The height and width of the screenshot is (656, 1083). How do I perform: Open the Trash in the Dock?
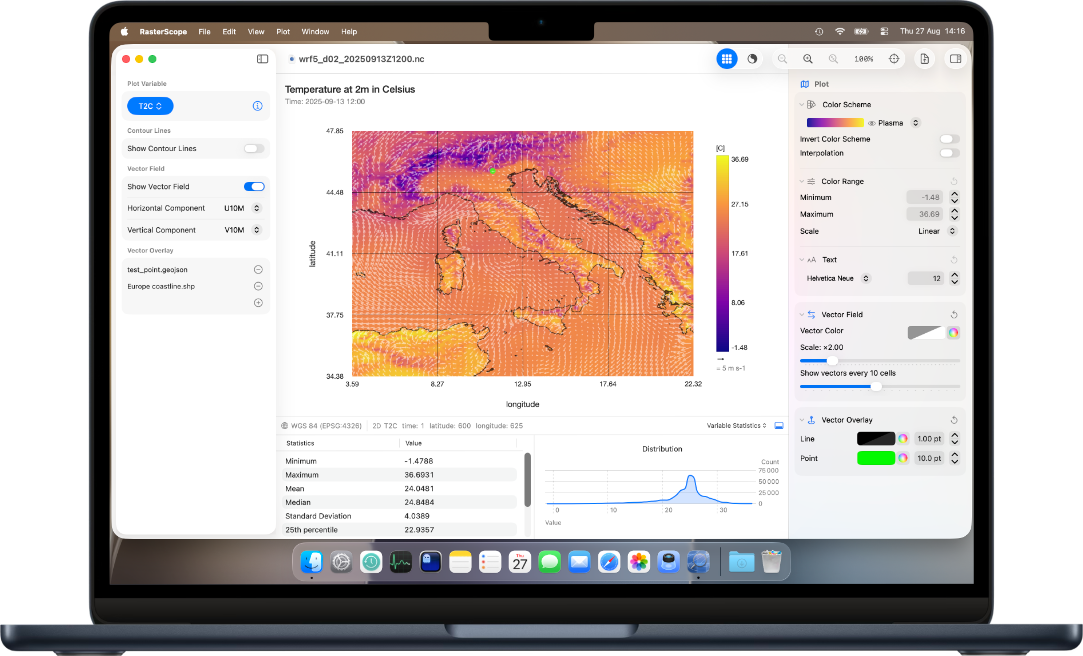[x=771, y=562]
